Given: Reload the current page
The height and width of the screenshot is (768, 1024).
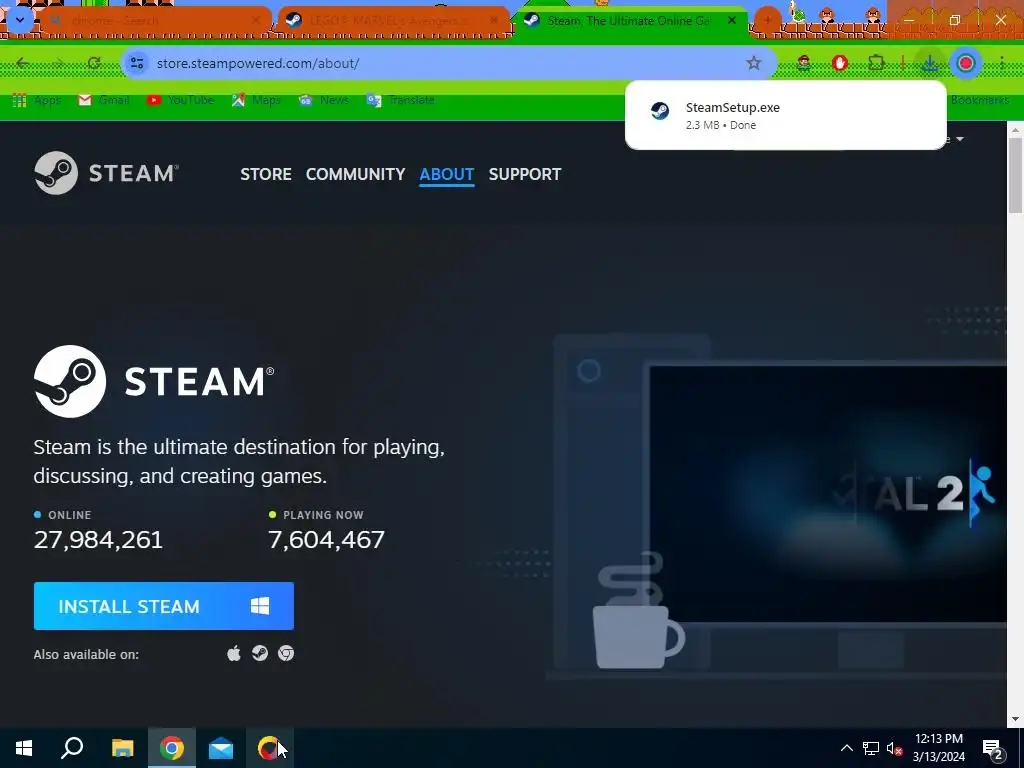Looking at the screenshot, I should 94,63.
